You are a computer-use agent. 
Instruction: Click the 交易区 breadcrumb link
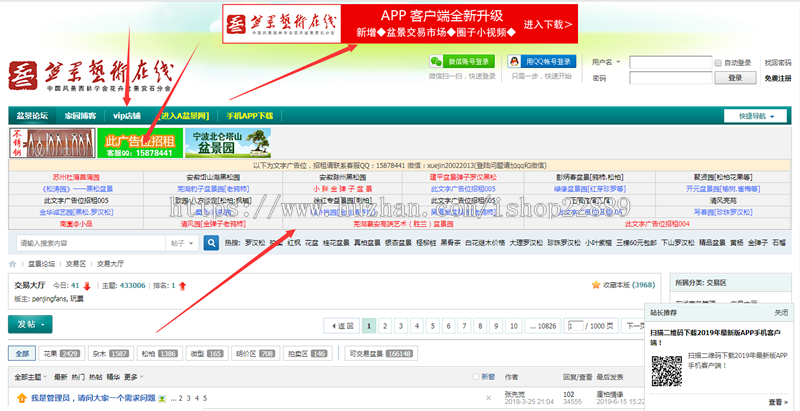(75, 264)
